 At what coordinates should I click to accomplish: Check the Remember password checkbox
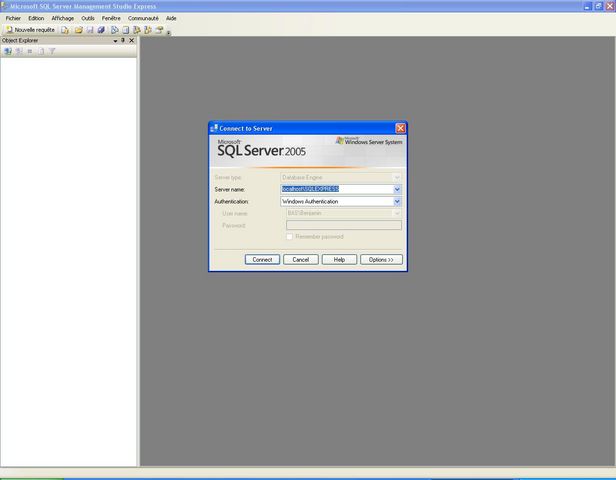[290, 237]
